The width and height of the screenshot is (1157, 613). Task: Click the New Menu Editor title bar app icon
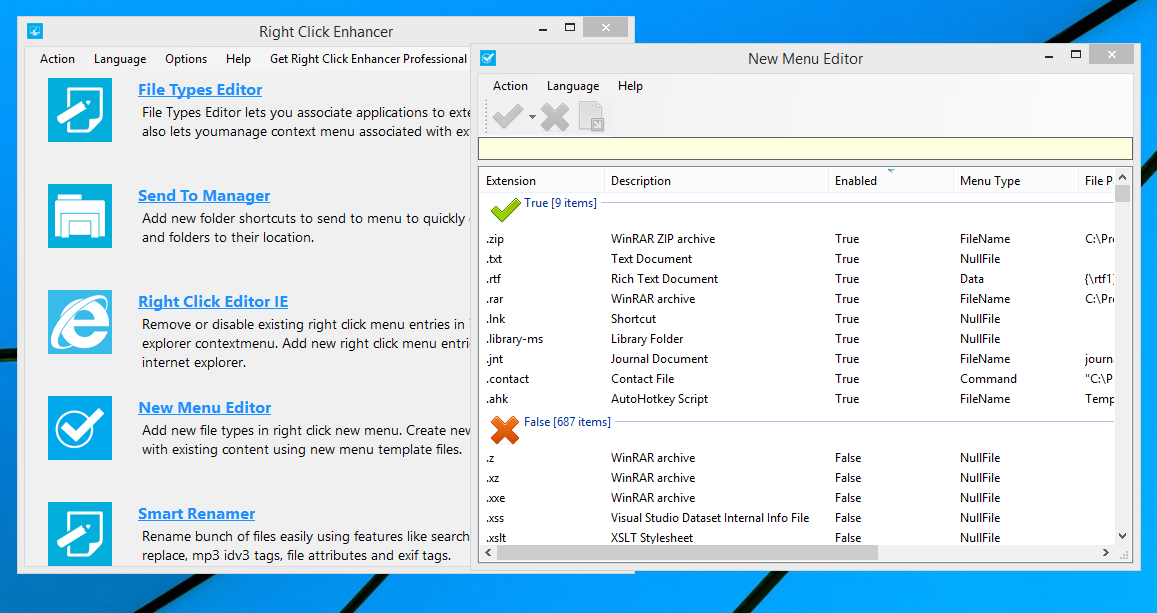point(488,58)
